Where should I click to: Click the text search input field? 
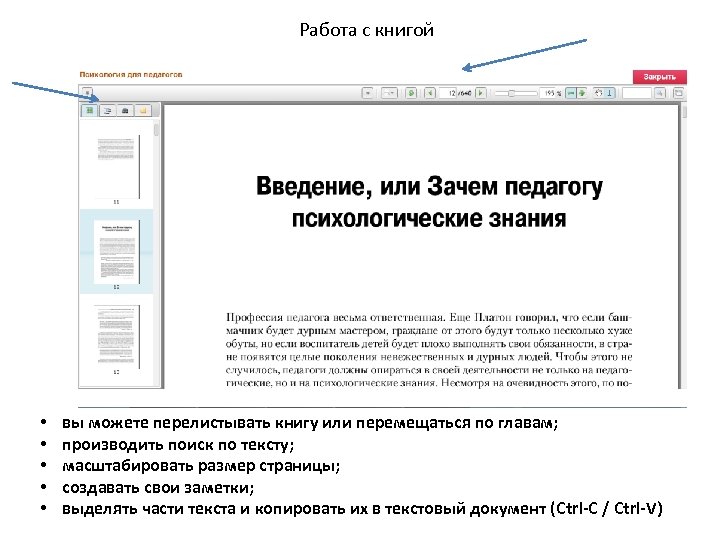point(637,93)
